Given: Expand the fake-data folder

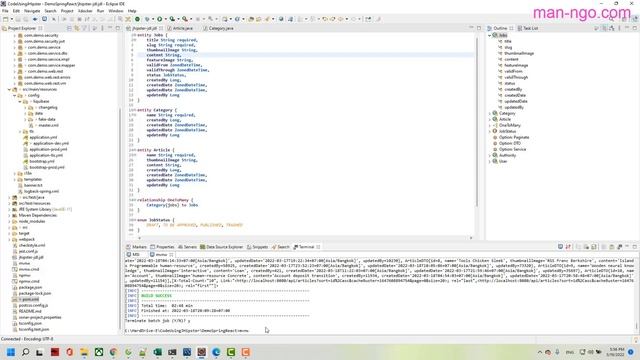Looking at the screenshot, I should pos(25,120).
